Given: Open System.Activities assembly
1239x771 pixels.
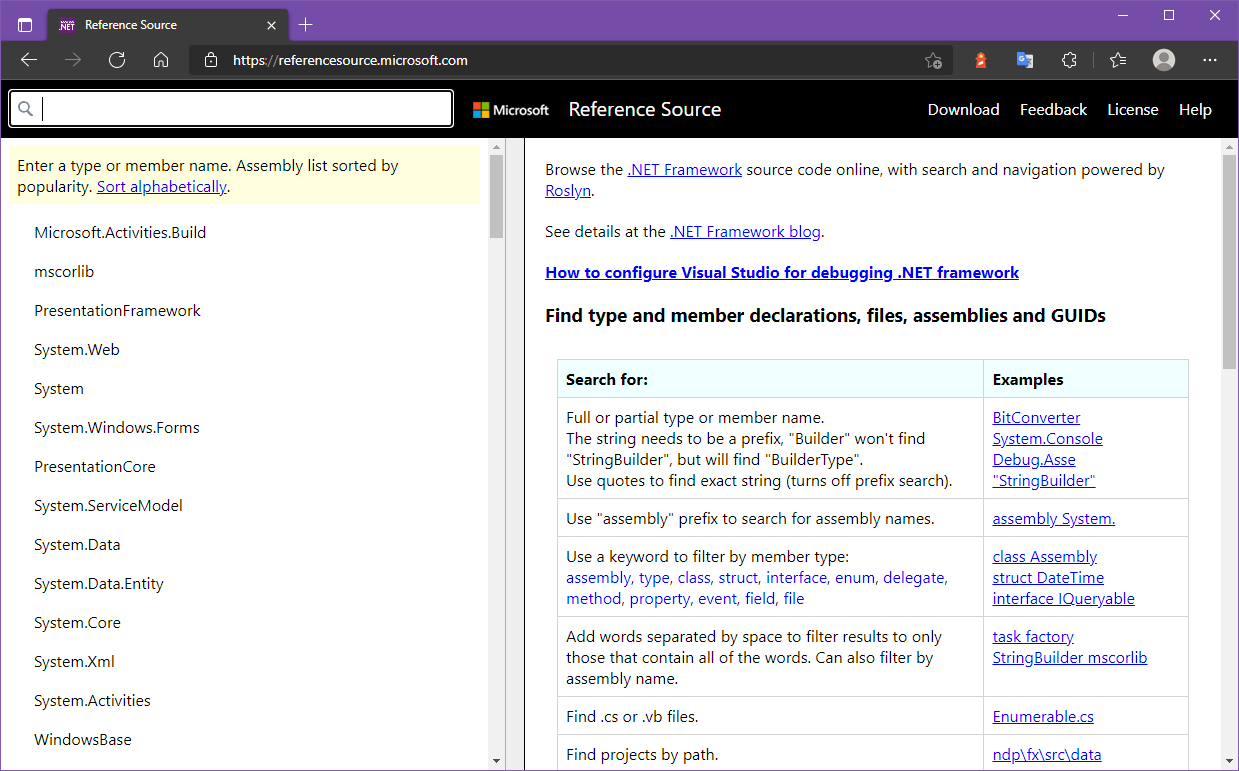Looking at the screenshot, I should click(x=92, y=701).
